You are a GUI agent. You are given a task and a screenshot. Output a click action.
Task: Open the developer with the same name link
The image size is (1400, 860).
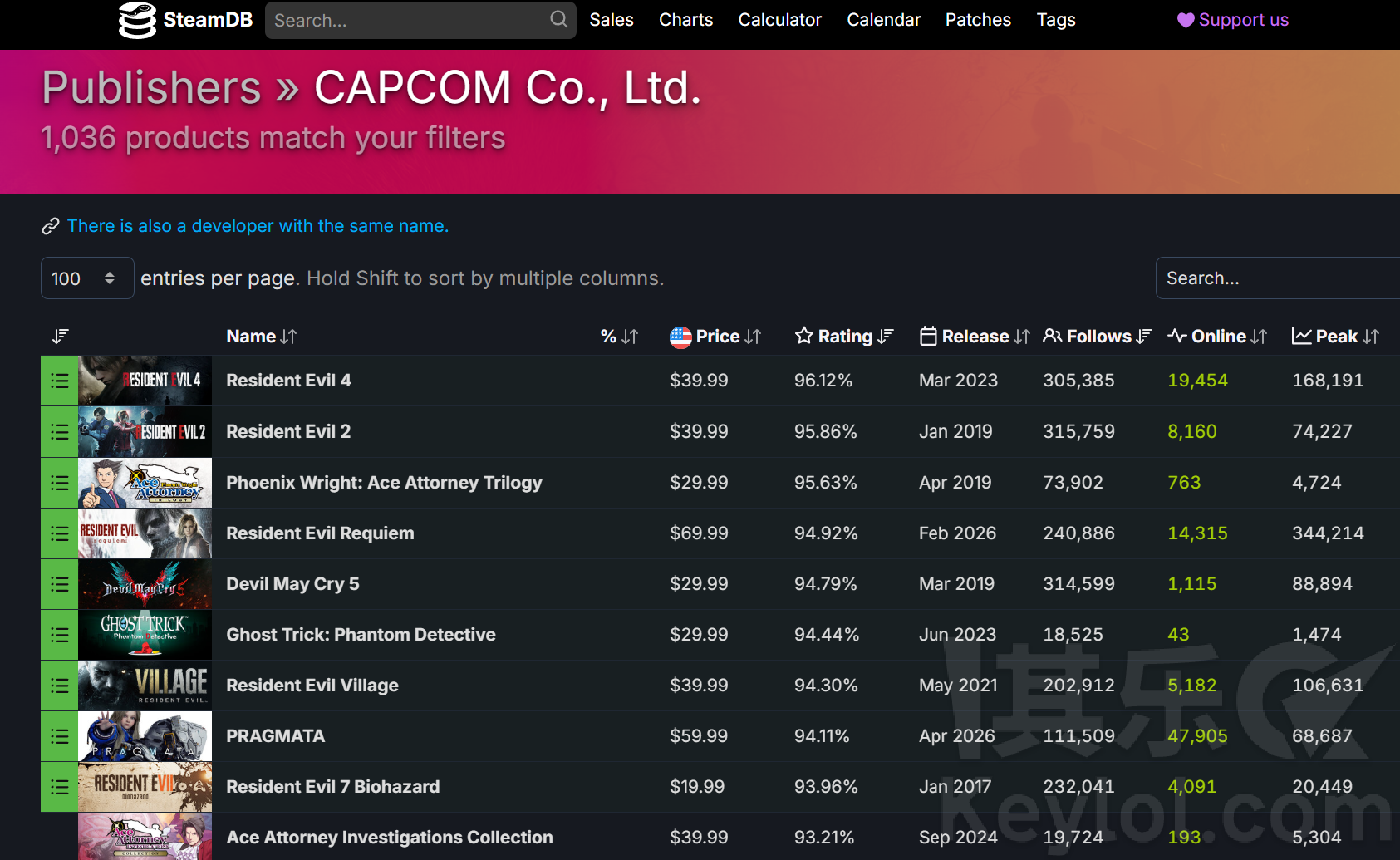258,226
